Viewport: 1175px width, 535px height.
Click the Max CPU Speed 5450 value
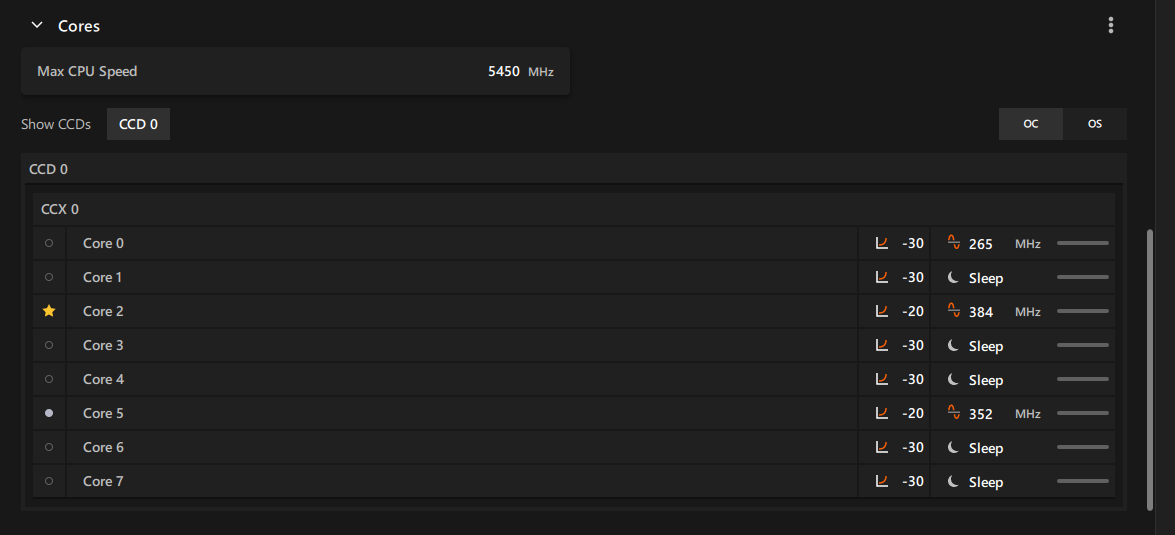pos(504,72)
